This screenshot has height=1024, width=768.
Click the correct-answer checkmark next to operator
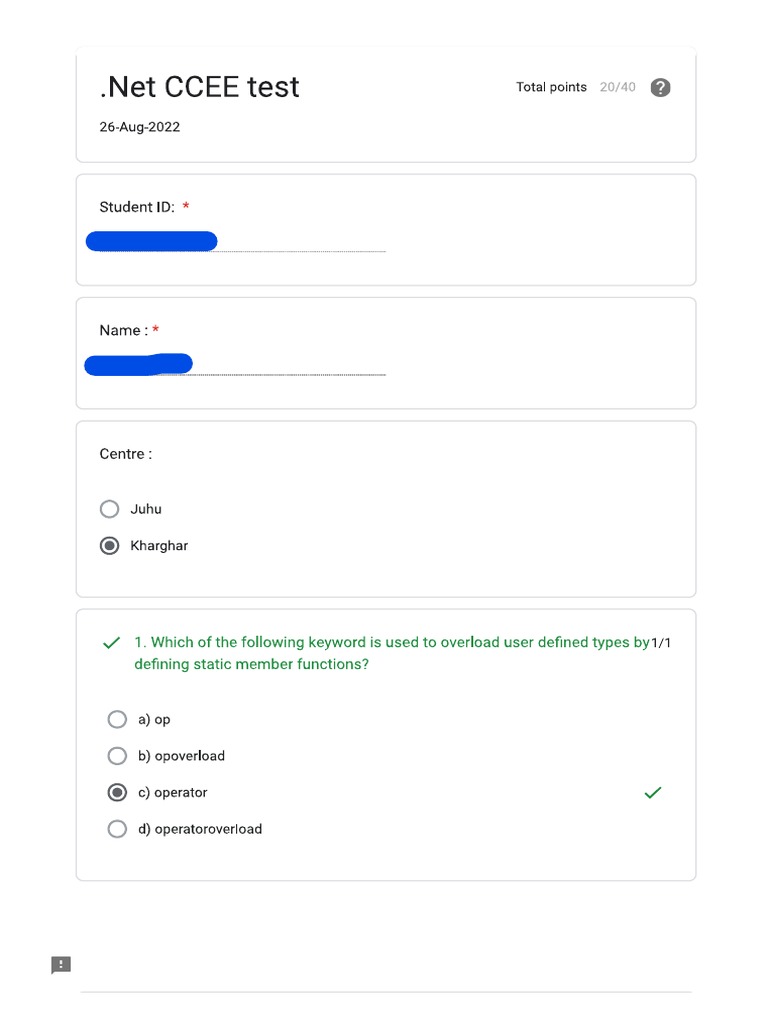point(653,793)
